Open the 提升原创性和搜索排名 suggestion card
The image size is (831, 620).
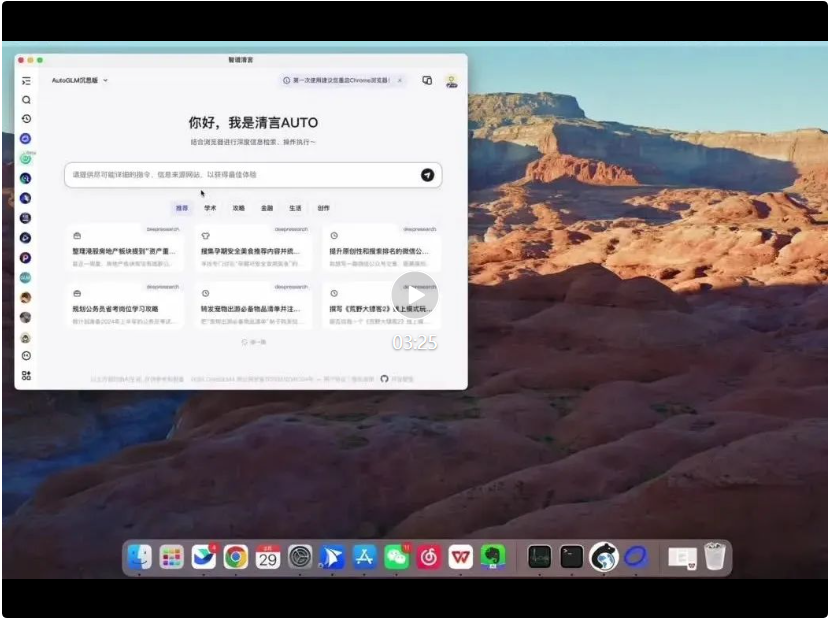tap(382, 248)
